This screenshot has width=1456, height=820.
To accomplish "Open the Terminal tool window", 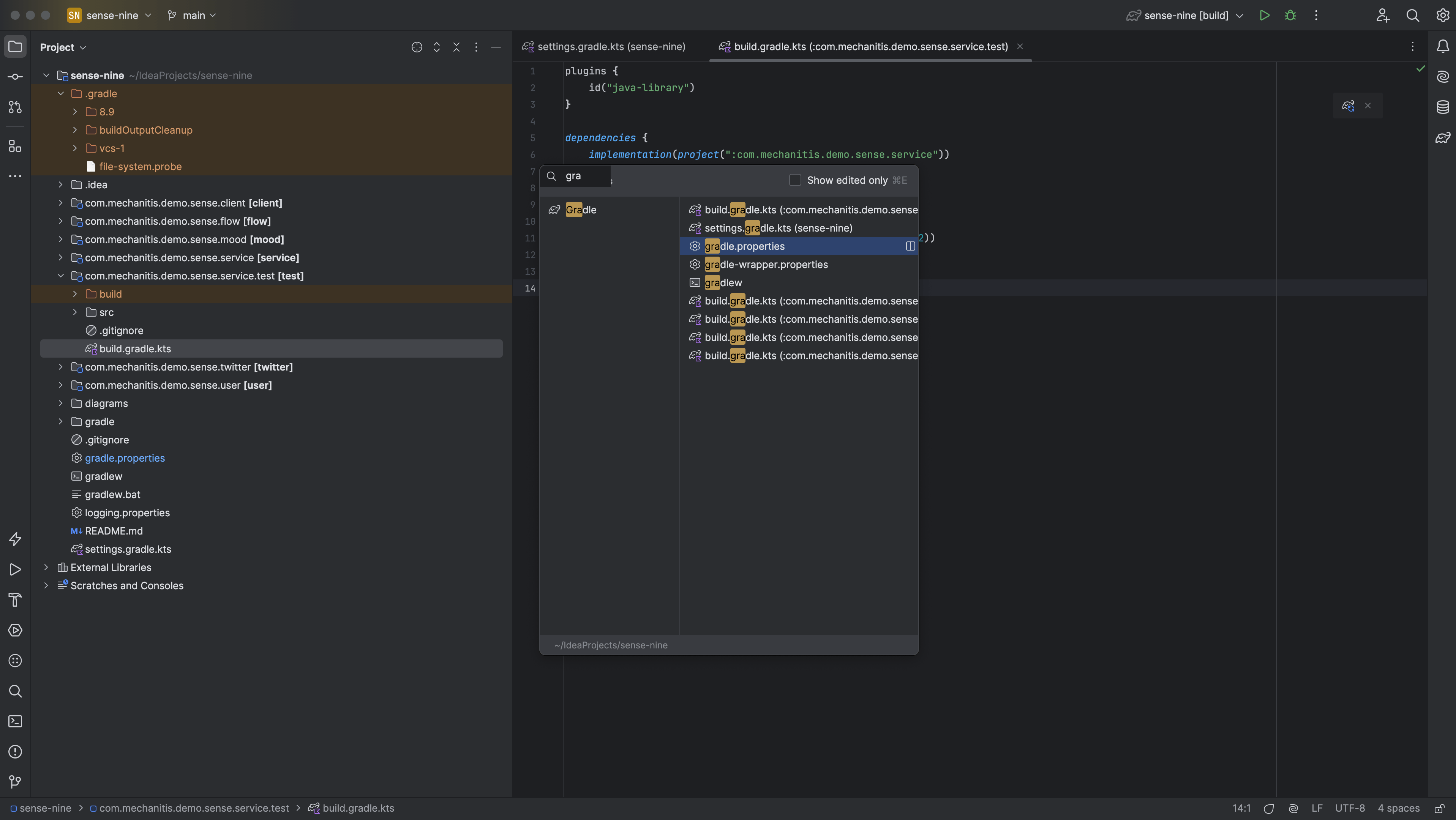I will (x=15, y=721).
